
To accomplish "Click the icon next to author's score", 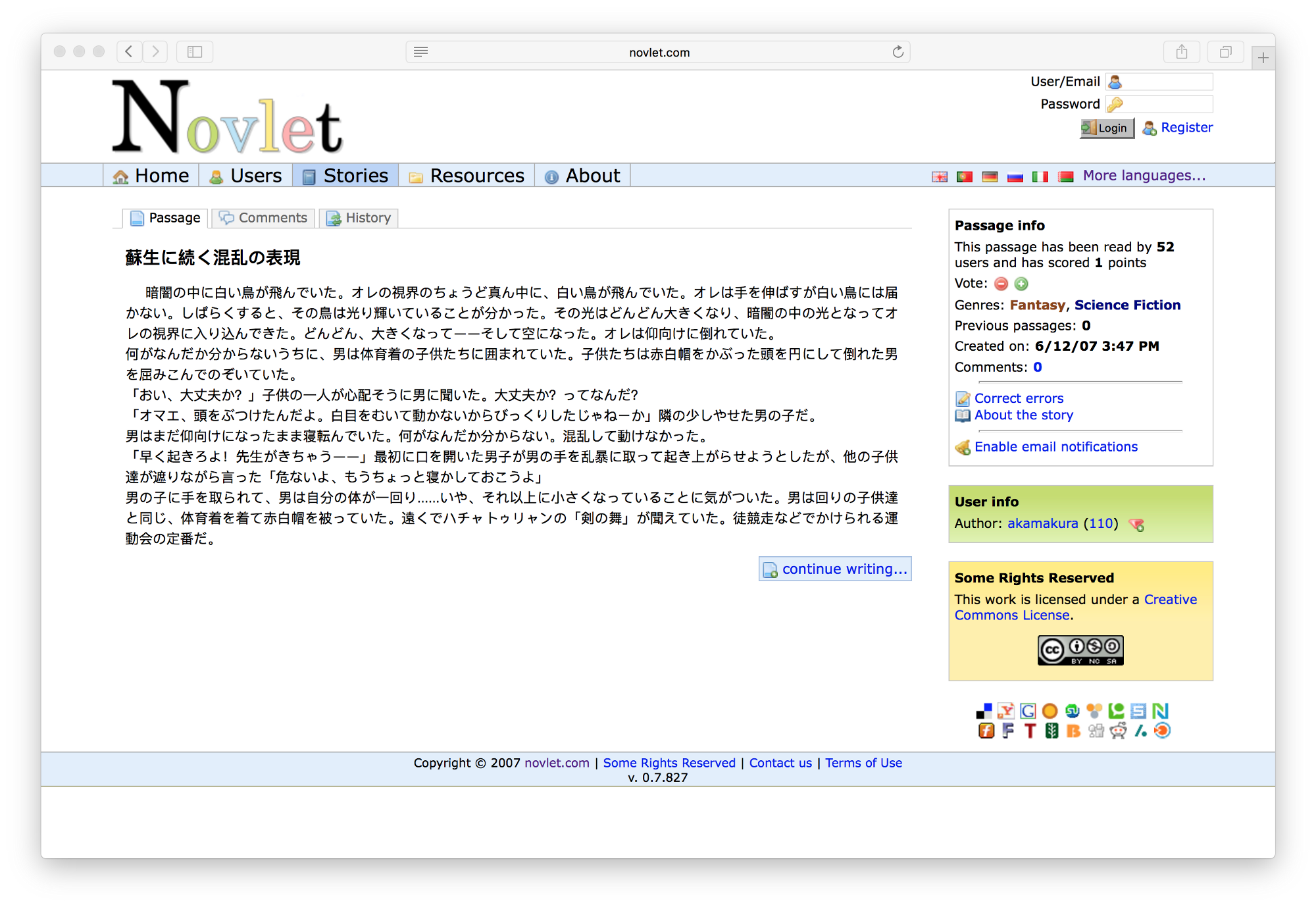I will (1136, 525).
